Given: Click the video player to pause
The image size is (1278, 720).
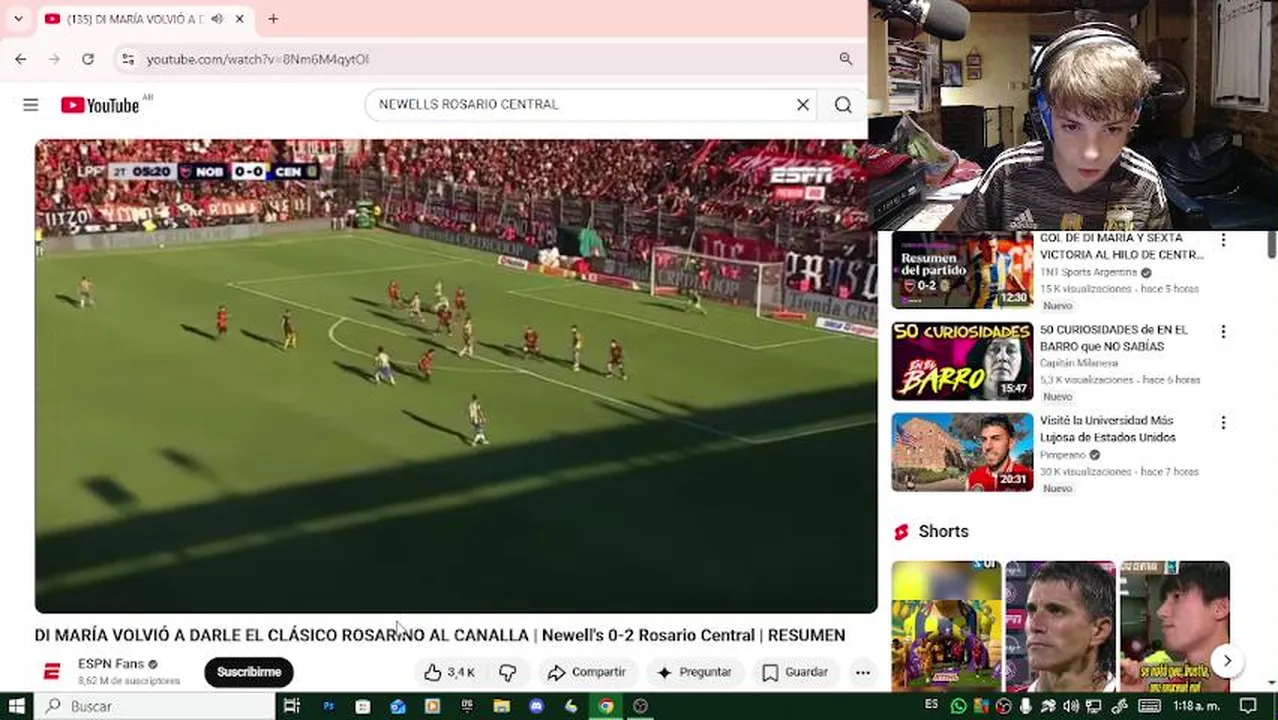Looking at the screenshot, I should tap(456, 375).
